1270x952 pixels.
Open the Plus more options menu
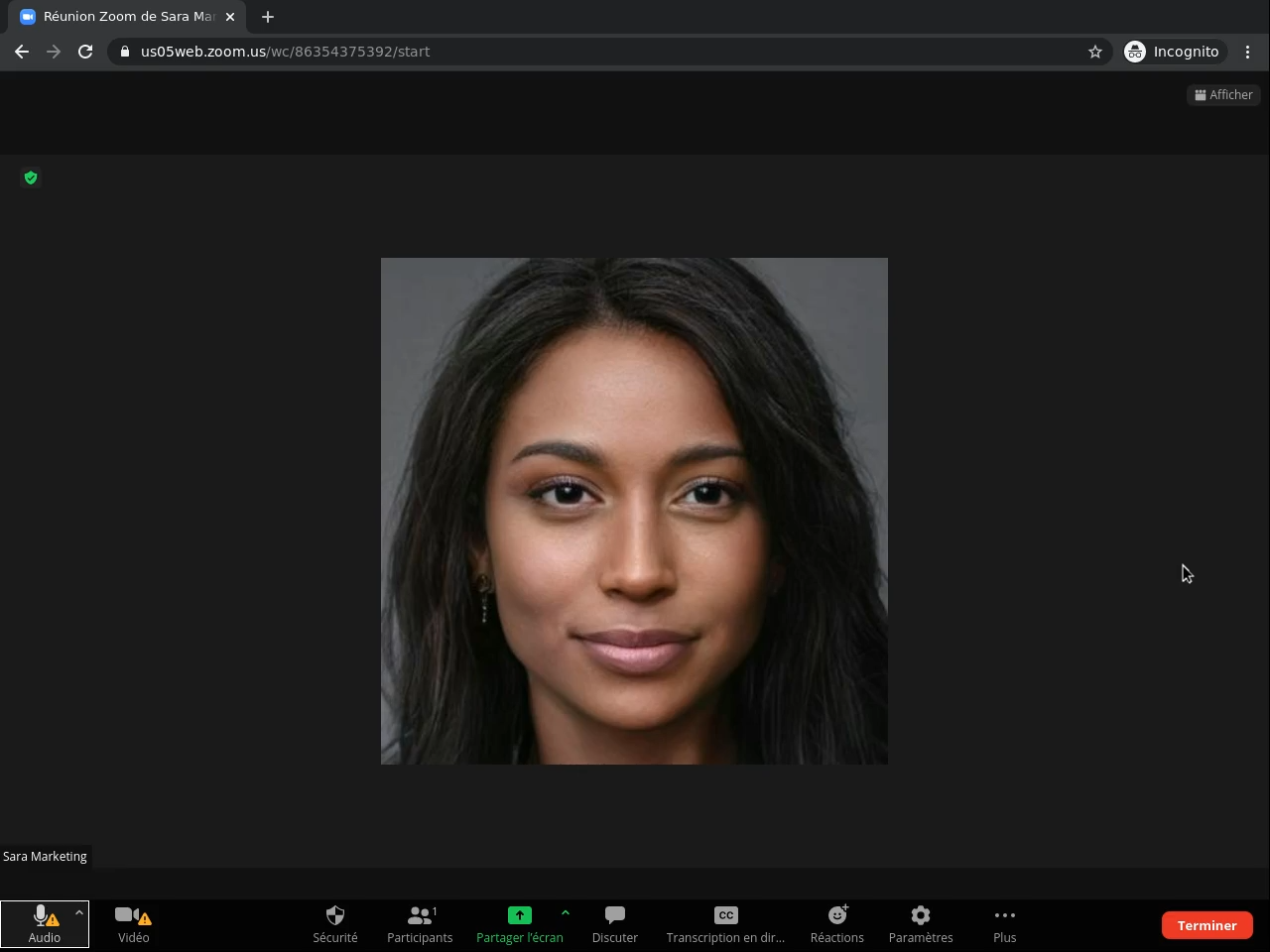tap(1005, 924)
